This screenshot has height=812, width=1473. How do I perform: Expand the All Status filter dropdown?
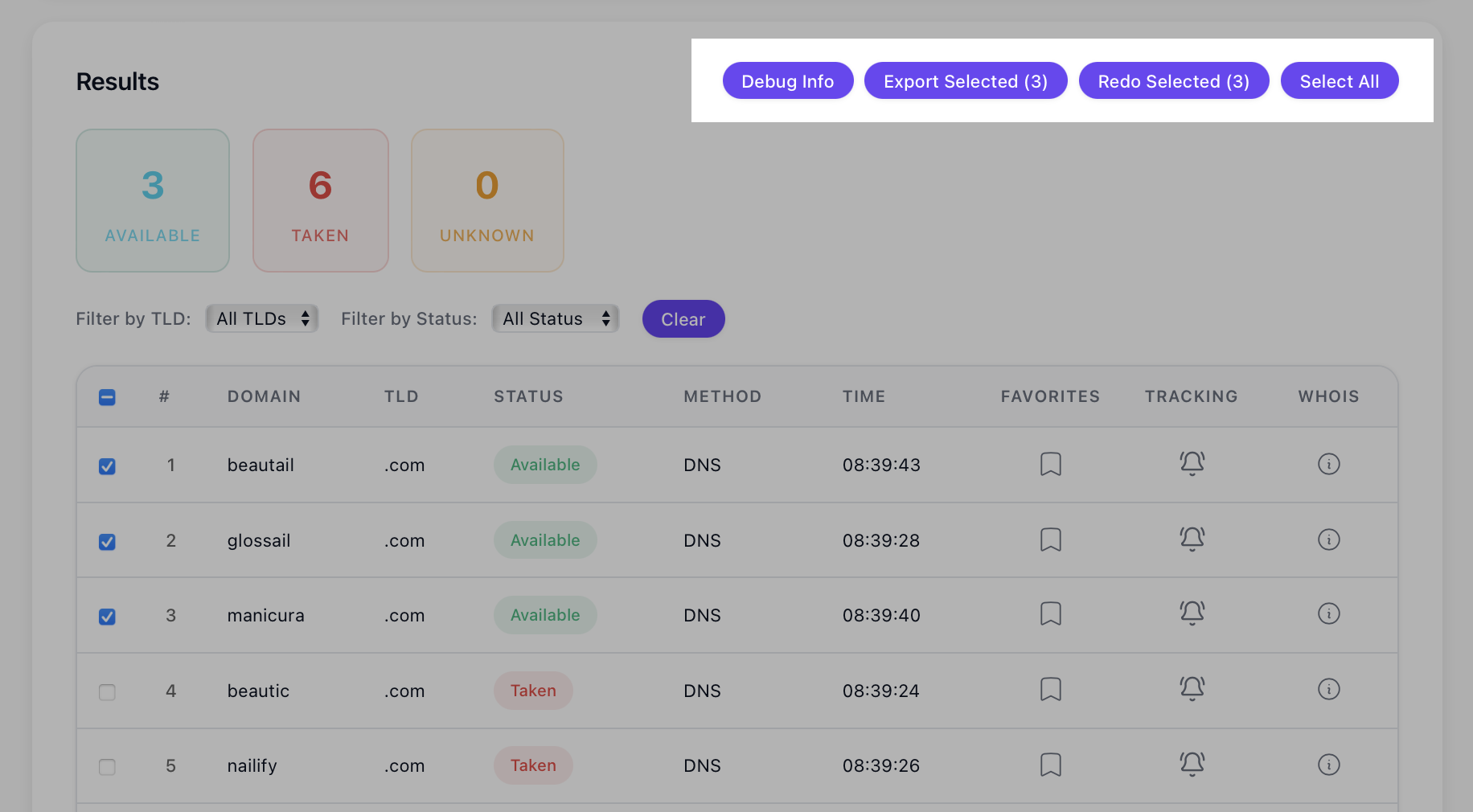tap(556, 318)
